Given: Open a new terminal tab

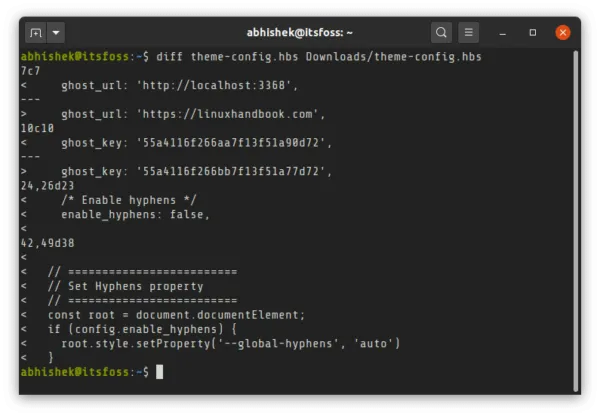Looking at the screenshot, I should pyautogui.click(x=35, y=32).
